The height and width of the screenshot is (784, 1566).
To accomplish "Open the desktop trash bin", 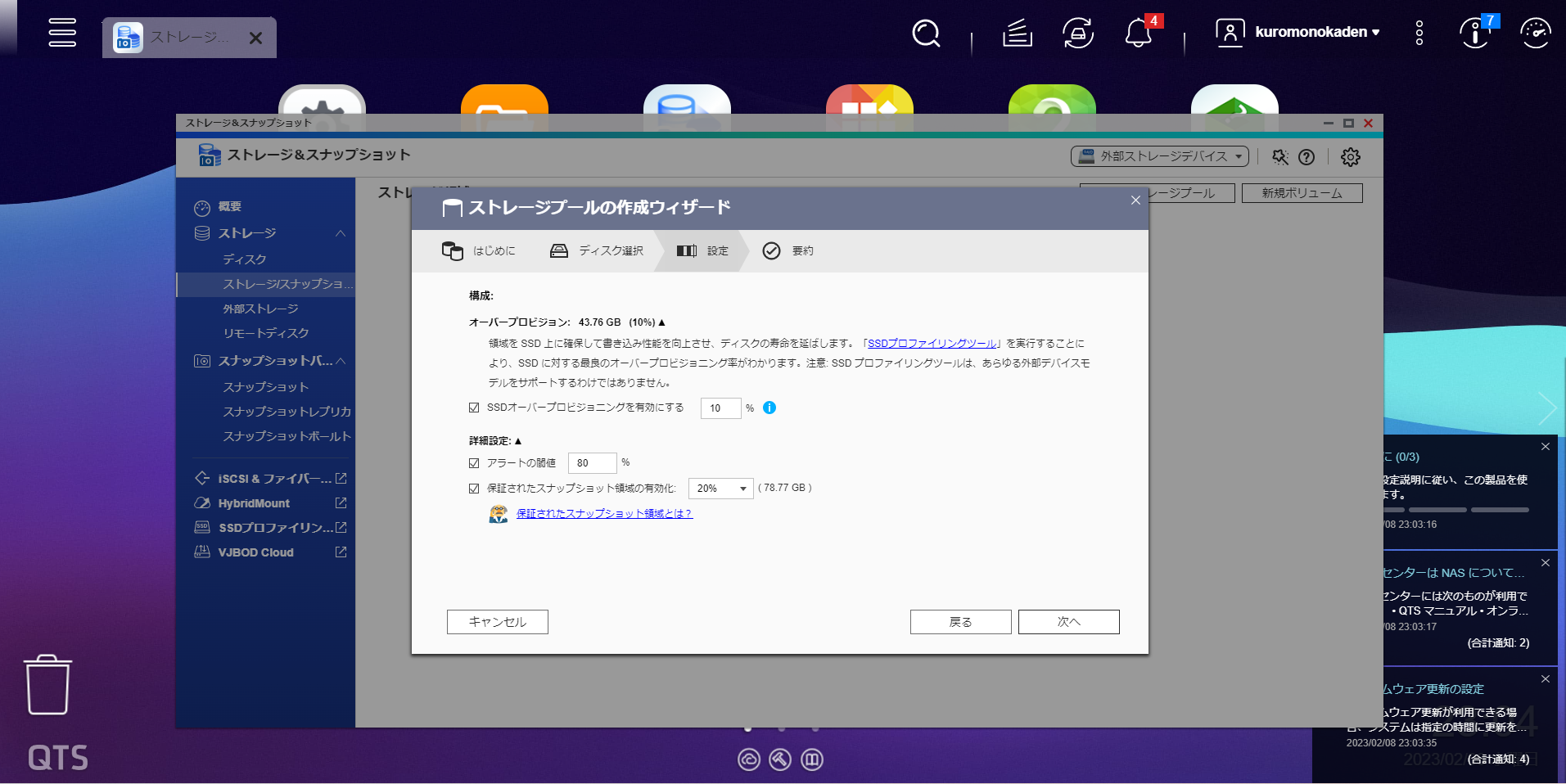I will pyautogui.click(x=48, y=684).
